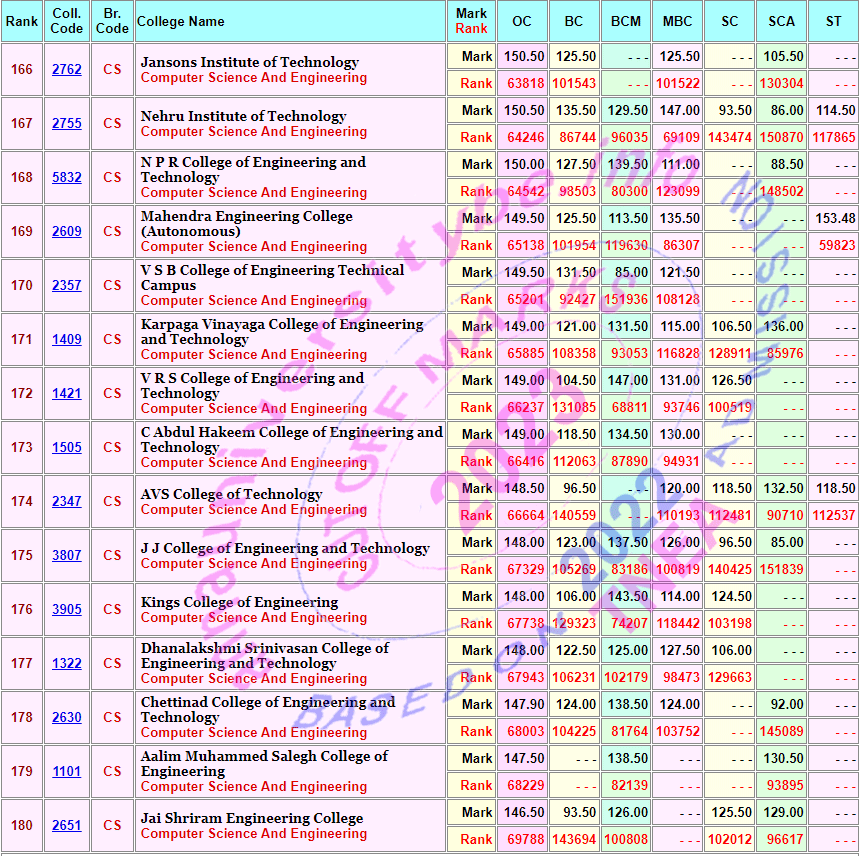This screenshot has height=856, width=860.
Task: Click college code 1322 link
Action: tap(67, 663)
